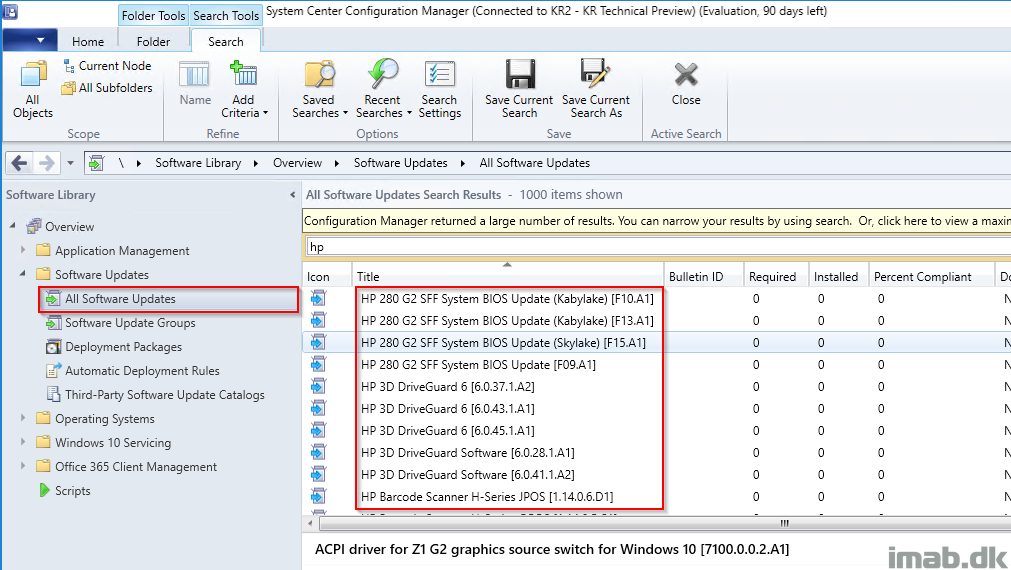Collapse the Overview tree node
This screenshot has width=1011, height=570.
(x=13, y=226)
